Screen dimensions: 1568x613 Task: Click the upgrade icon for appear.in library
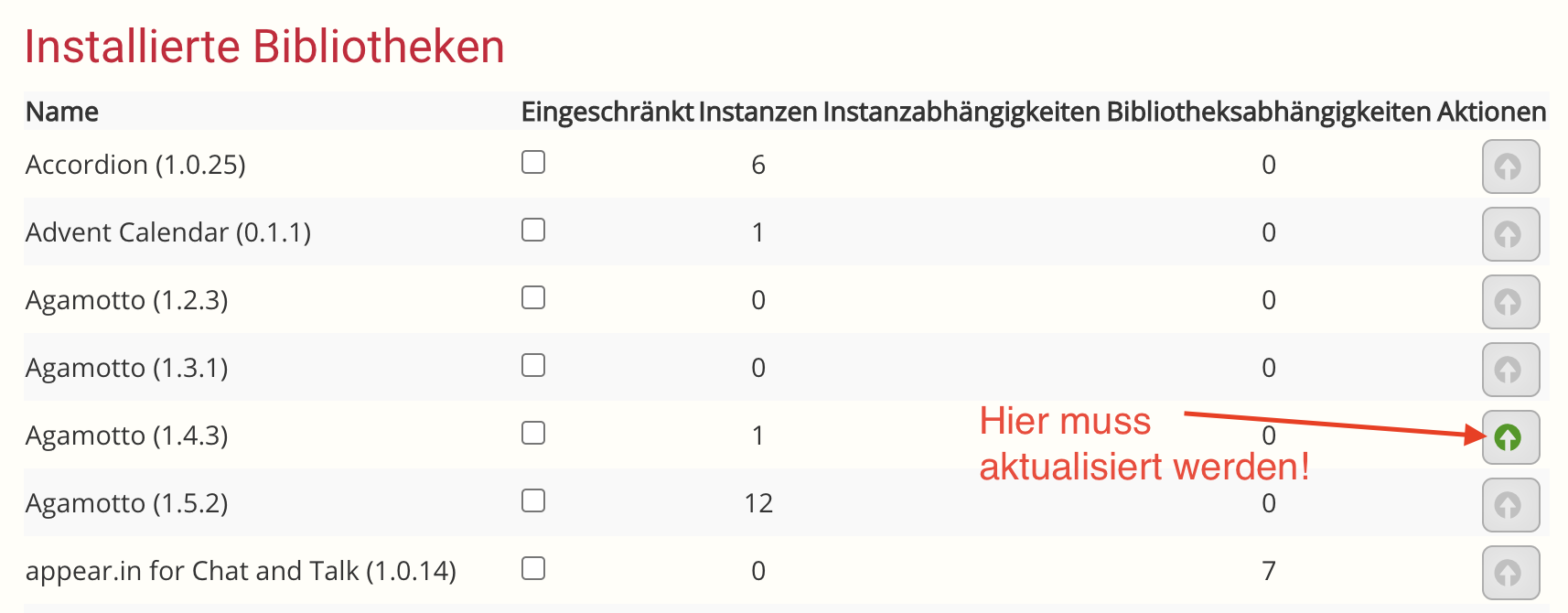click(1509, 573)
